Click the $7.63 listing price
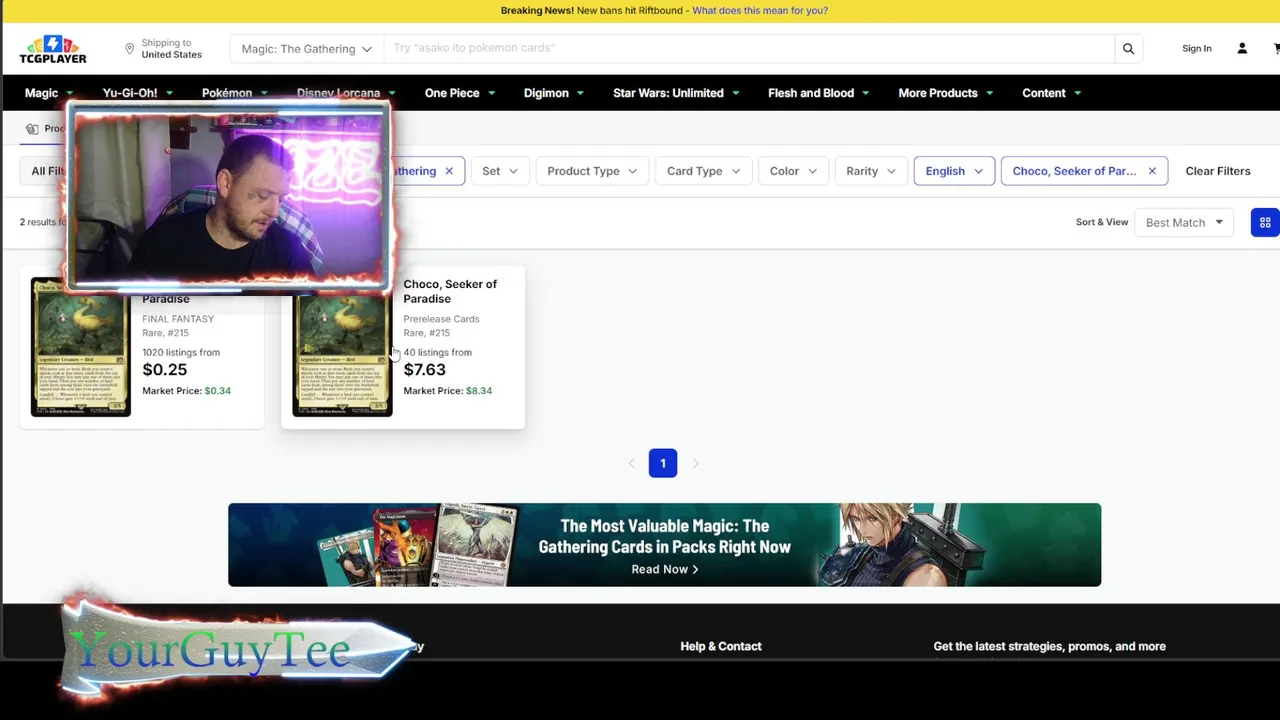This screenshot has height=720, width=1280. pyautogui.click(x=424, y=370)
